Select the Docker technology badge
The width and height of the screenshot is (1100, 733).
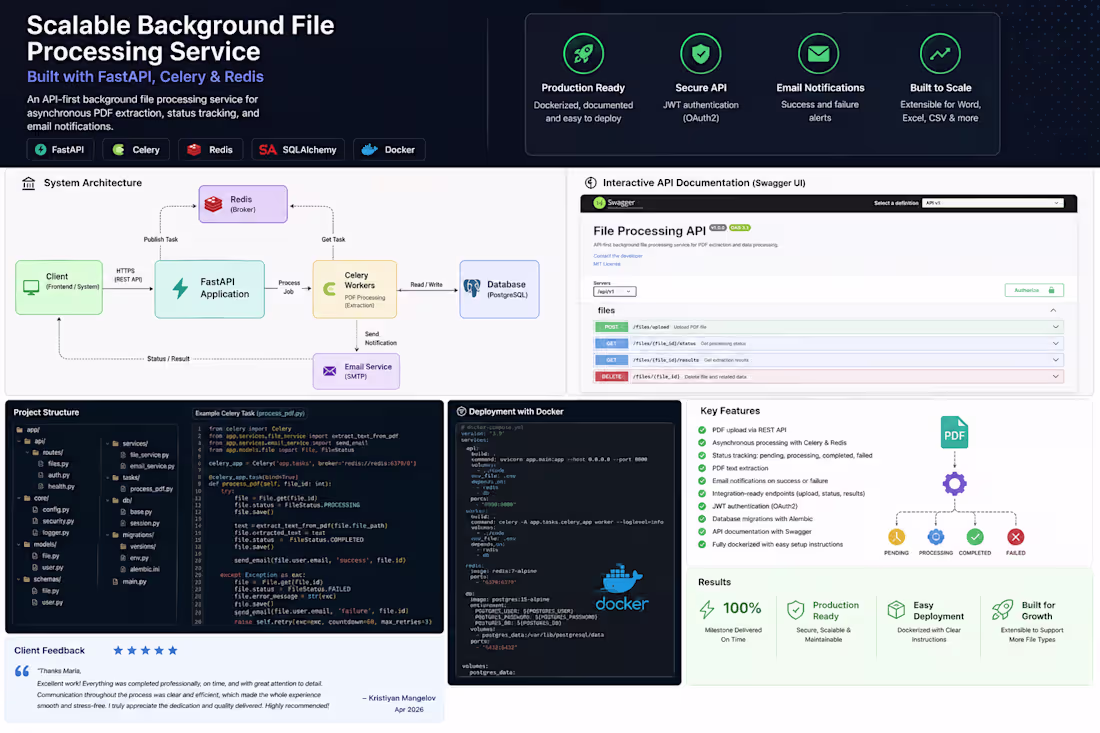389,149
